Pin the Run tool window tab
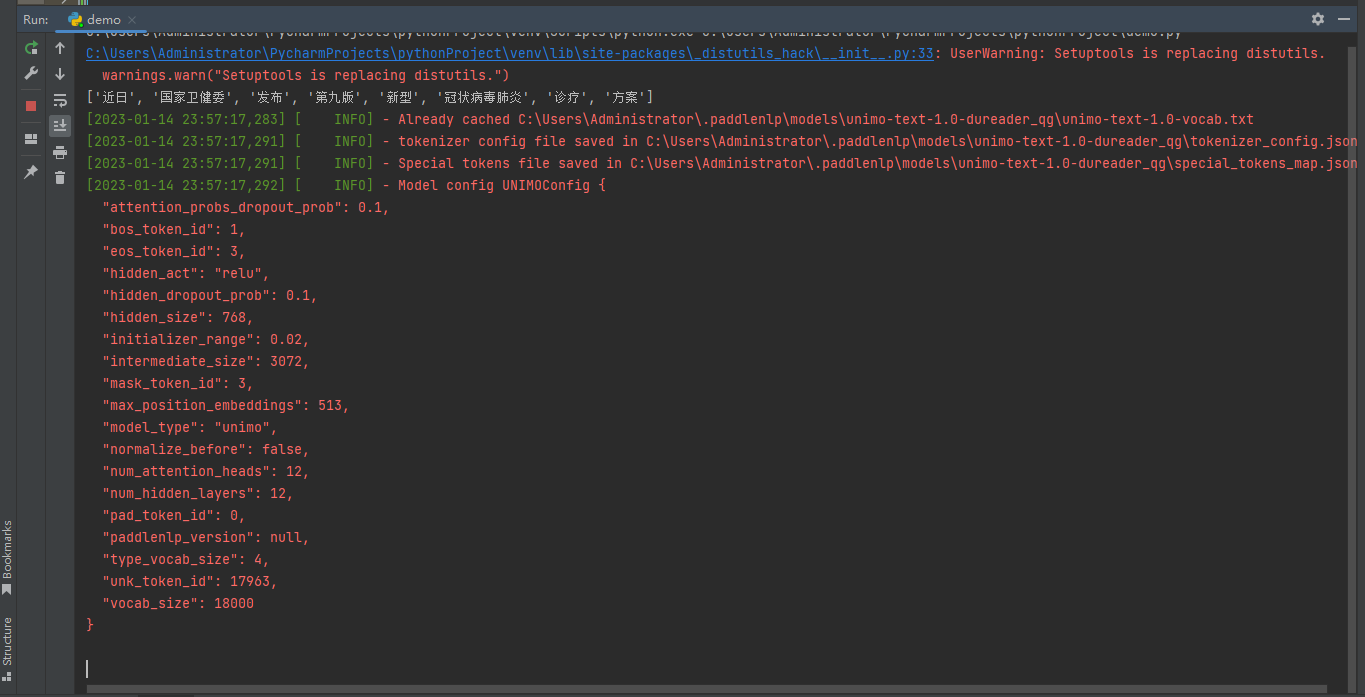1365x697 pixels. 31,170
